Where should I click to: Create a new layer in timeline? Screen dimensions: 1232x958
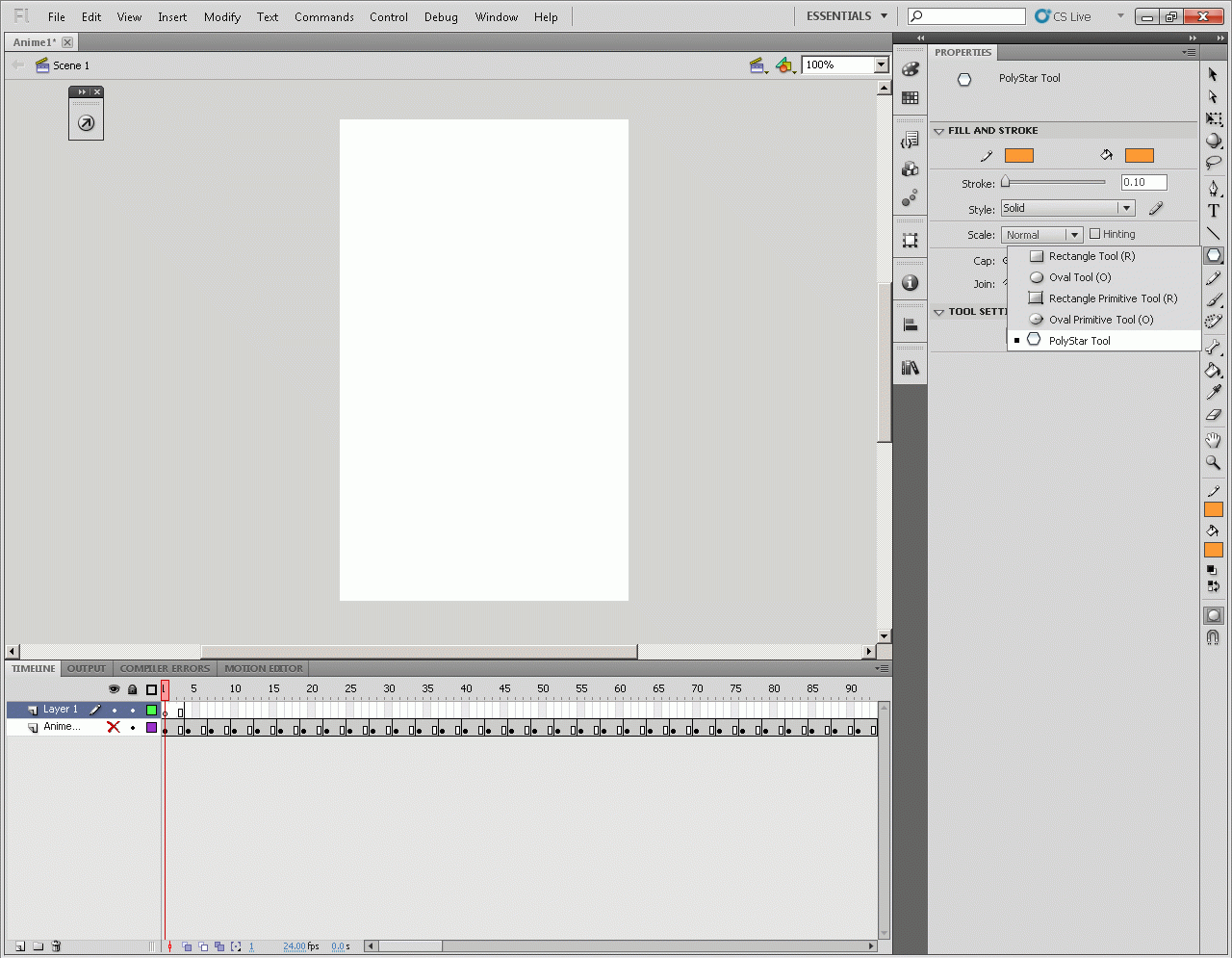coord(20,946)
